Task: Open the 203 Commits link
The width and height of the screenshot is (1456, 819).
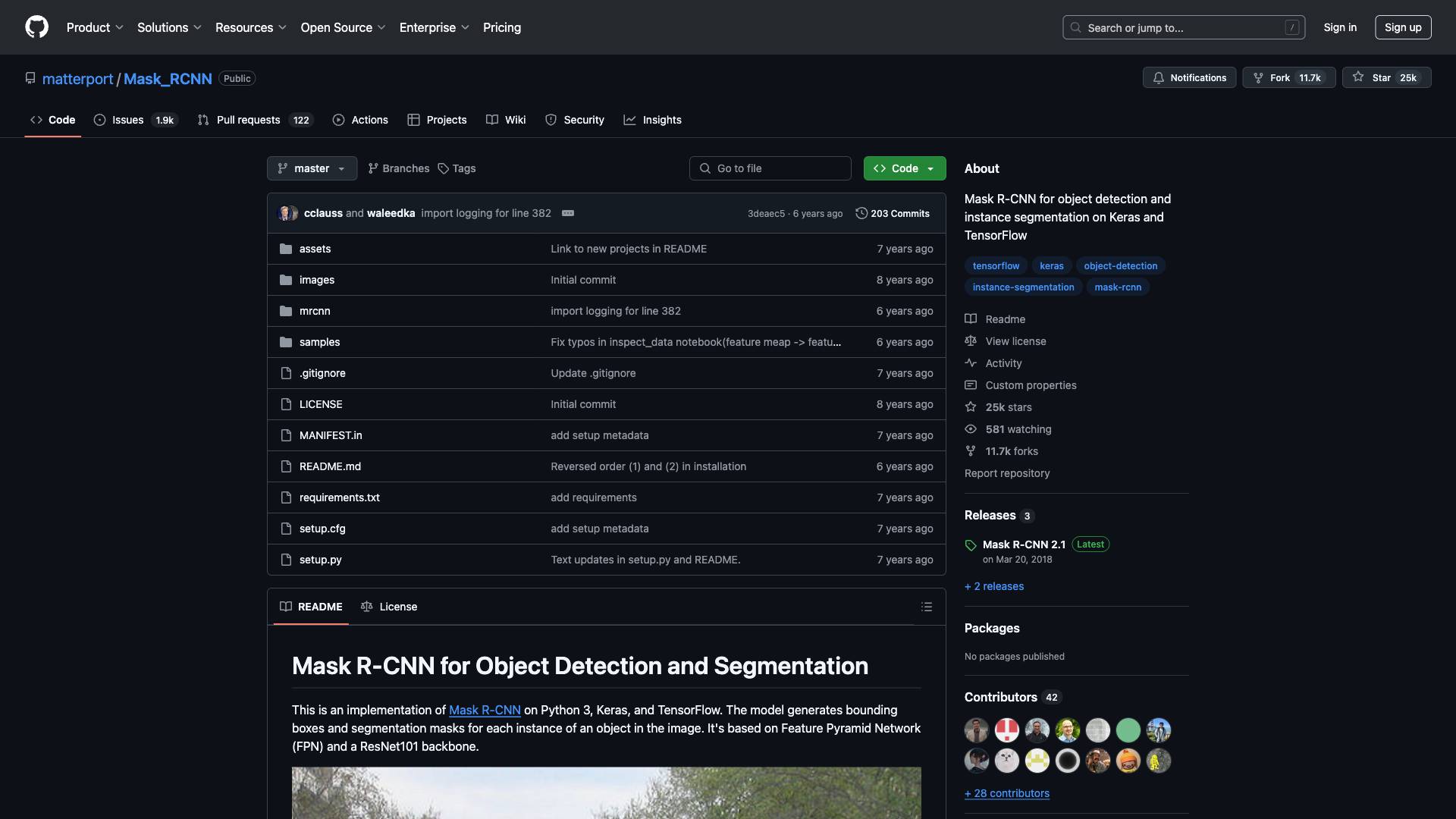Action: [893, 213]
